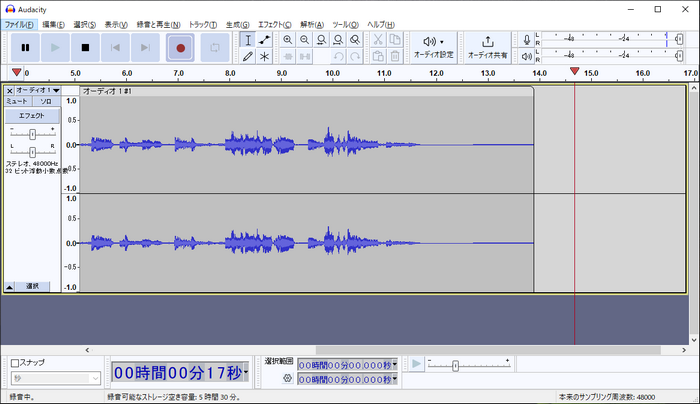Open the ファイル(F) menu
Screen dimensions: 700x407
click(19, 24)
